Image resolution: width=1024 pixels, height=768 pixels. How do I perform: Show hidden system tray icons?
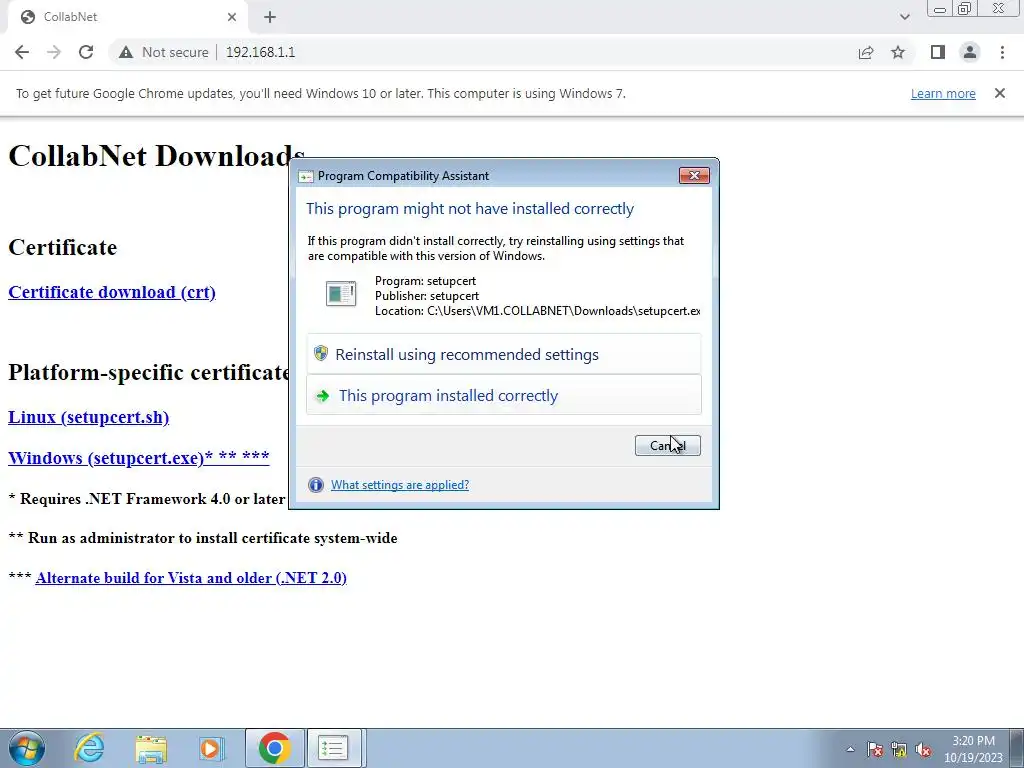pyautogui.click(x=850, y=749)
